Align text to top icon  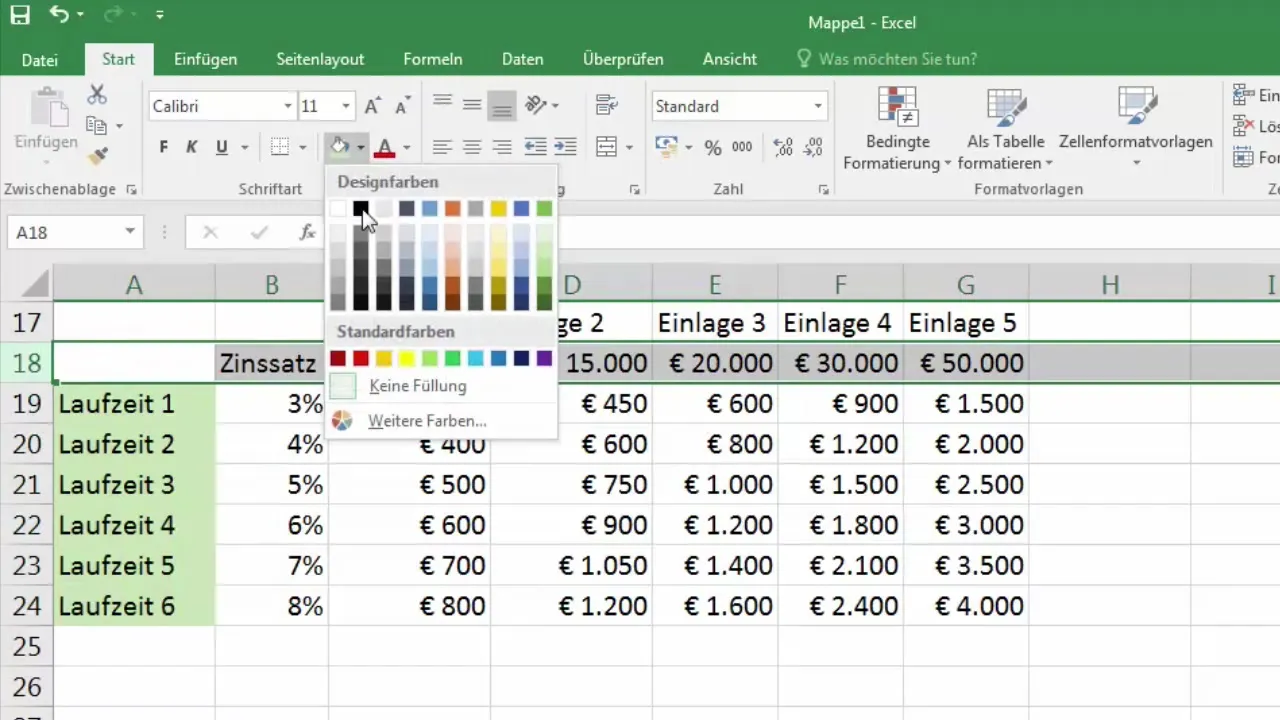point(442,104)
